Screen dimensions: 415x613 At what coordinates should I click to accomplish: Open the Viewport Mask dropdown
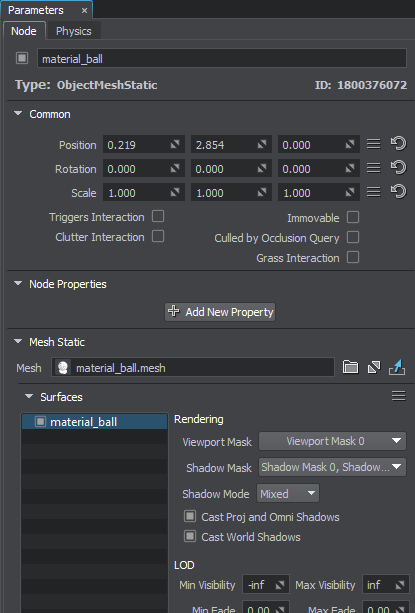(332, 441)
